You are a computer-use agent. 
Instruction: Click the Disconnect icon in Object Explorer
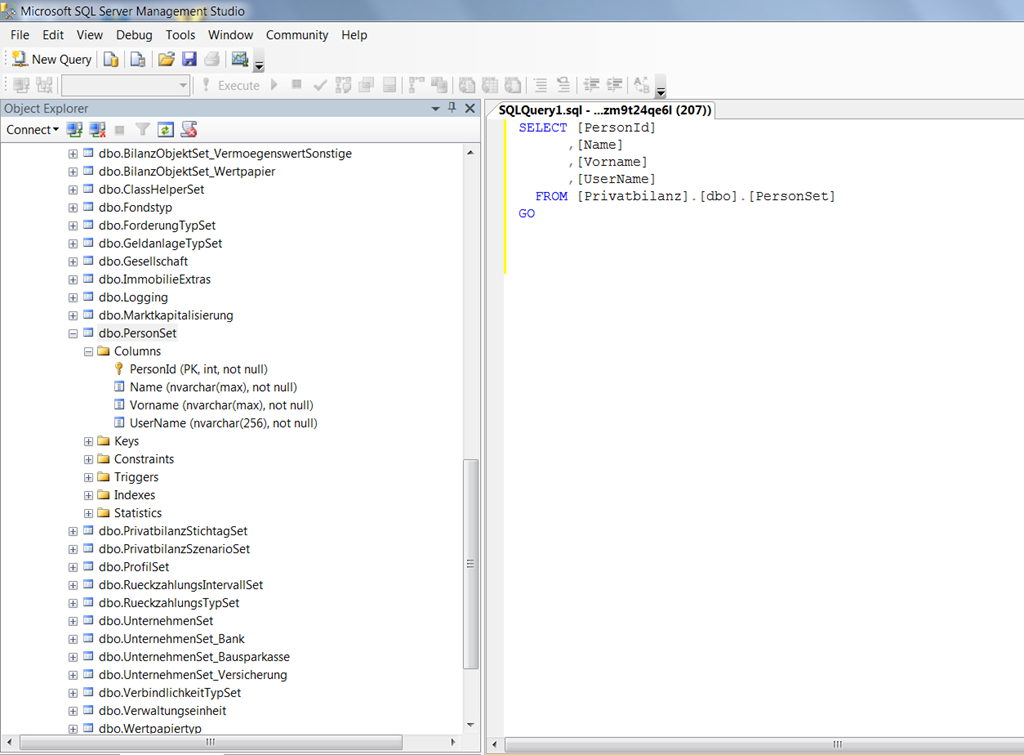(x=97, y=130)
